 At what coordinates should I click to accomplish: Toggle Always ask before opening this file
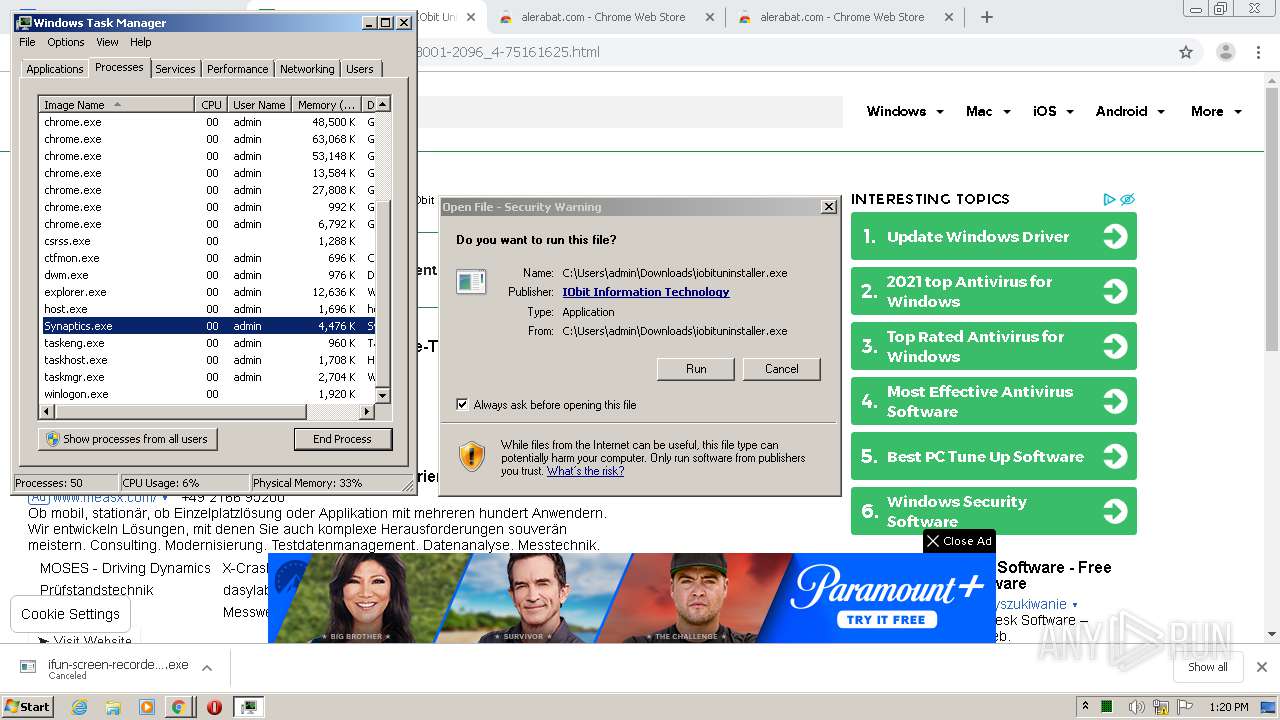click(x=462, y=405)
